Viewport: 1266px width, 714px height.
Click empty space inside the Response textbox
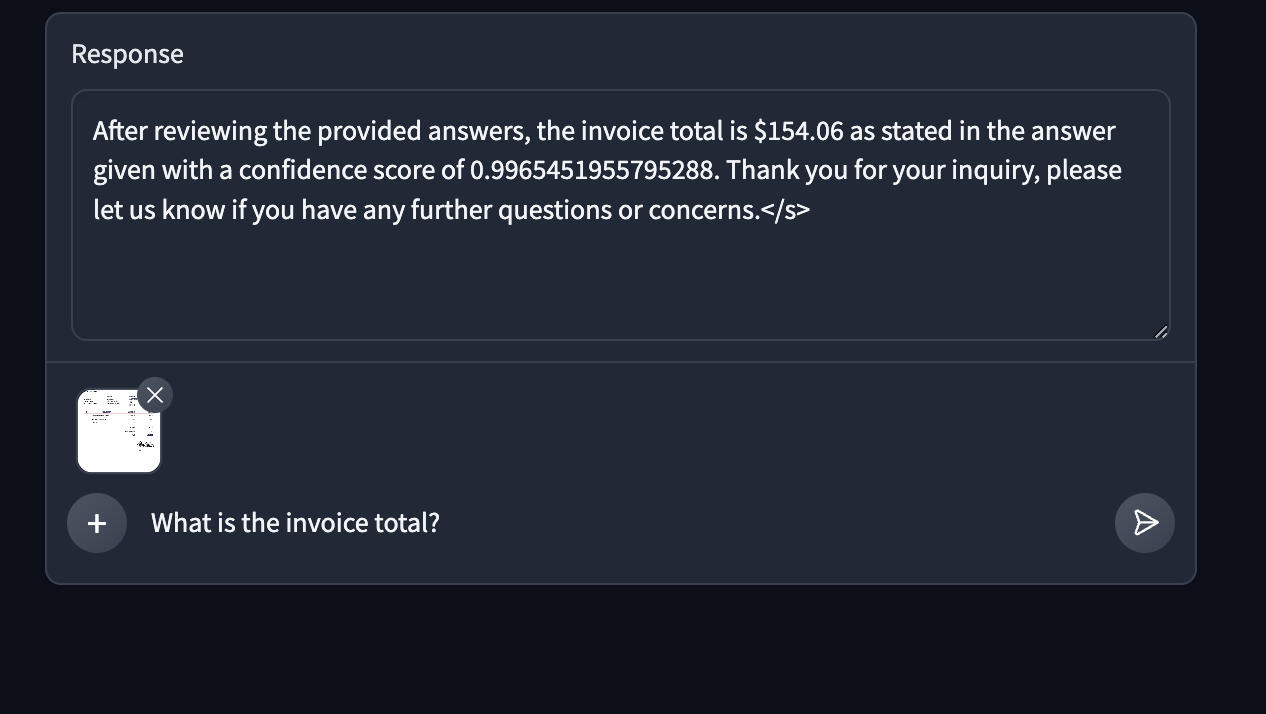tap(620, 285)
